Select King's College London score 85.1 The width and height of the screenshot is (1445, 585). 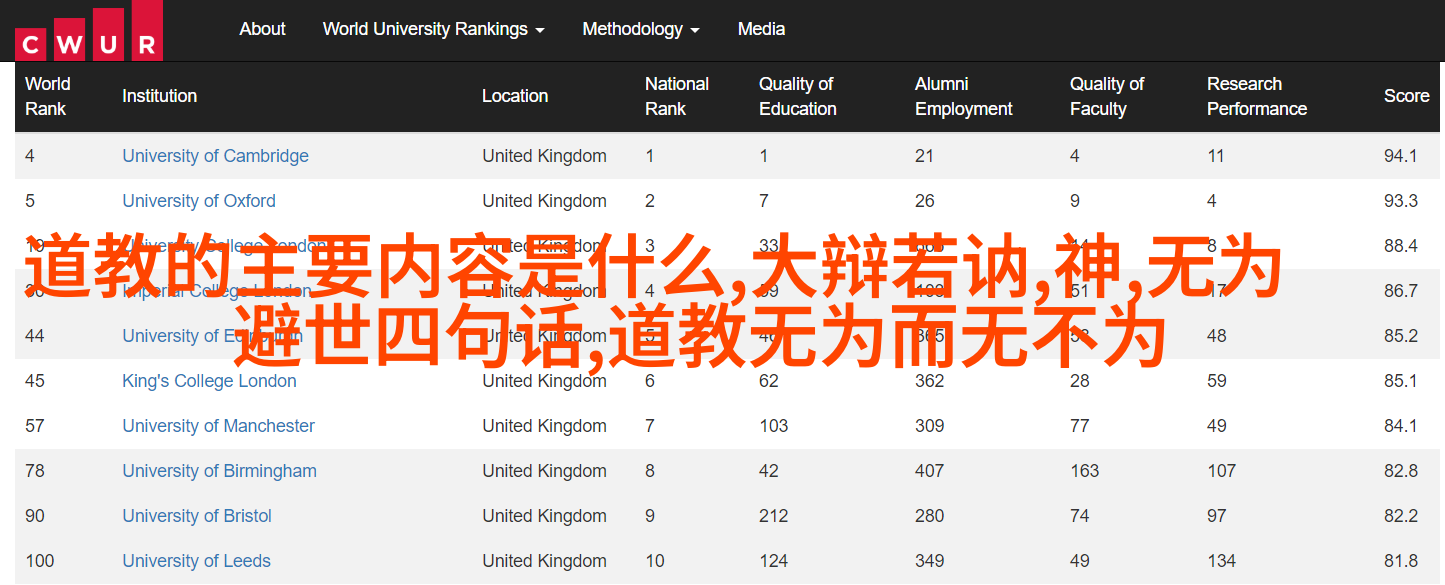(x=1401, y=381)
